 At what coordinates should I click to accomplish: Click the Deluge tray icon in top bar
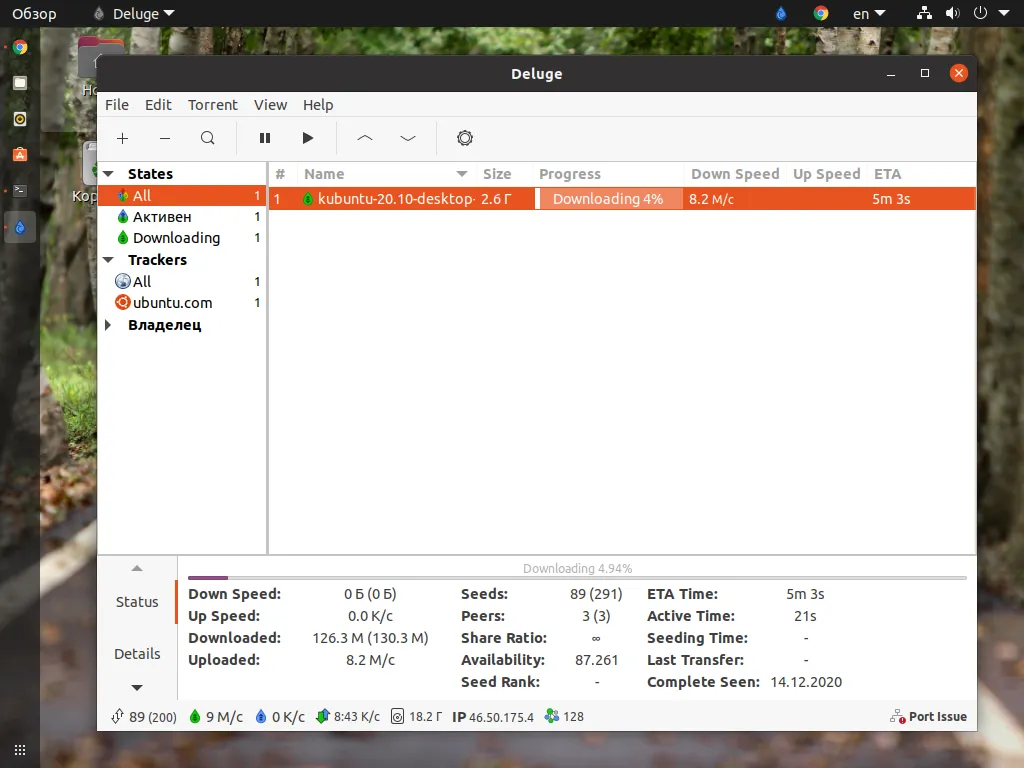(781, 13)
